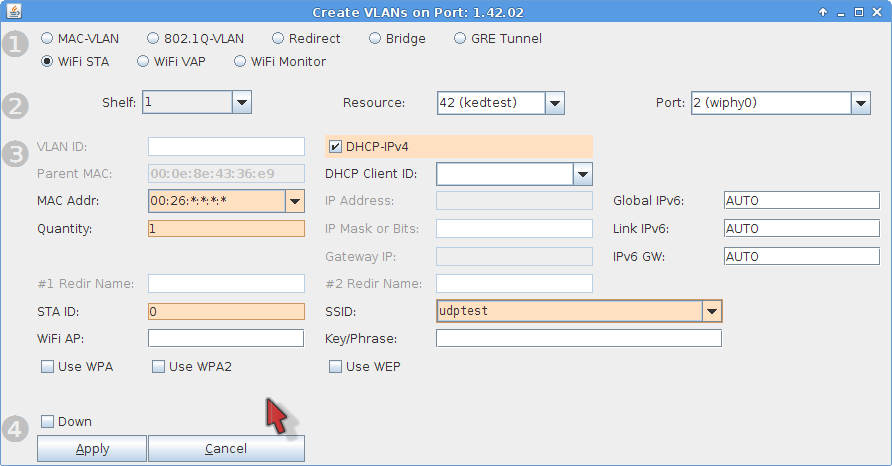
Task: Open the Shelf dropdown
Action: [x=241, y=102]
